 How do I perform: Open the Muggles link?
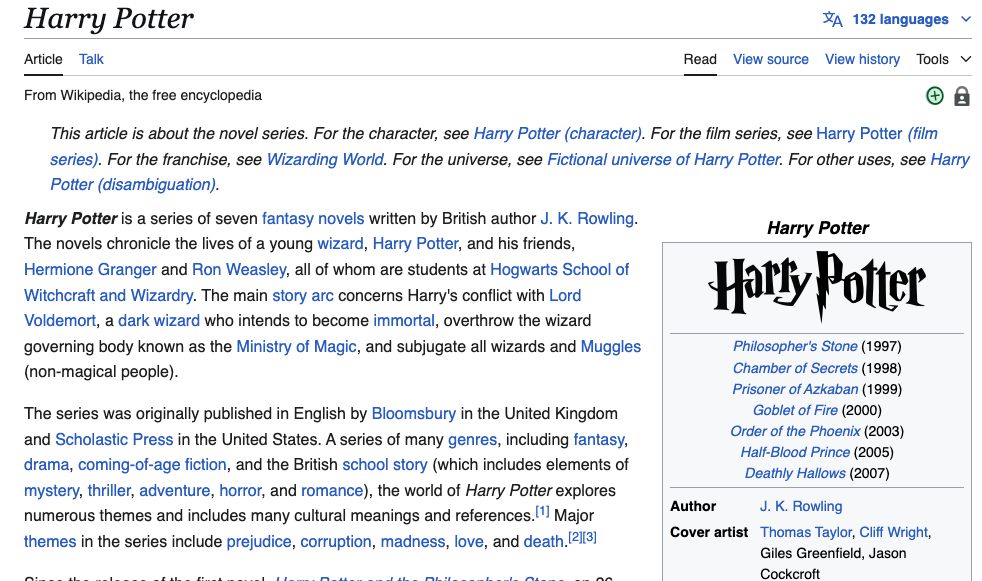click(x=611, y=347)
